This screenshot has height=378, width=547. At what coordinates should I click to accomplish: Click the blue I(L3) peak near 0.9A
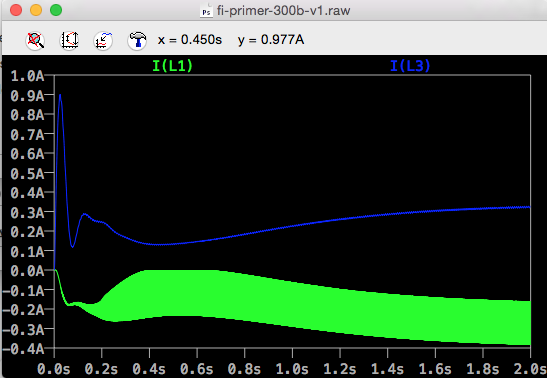(60, 95)
